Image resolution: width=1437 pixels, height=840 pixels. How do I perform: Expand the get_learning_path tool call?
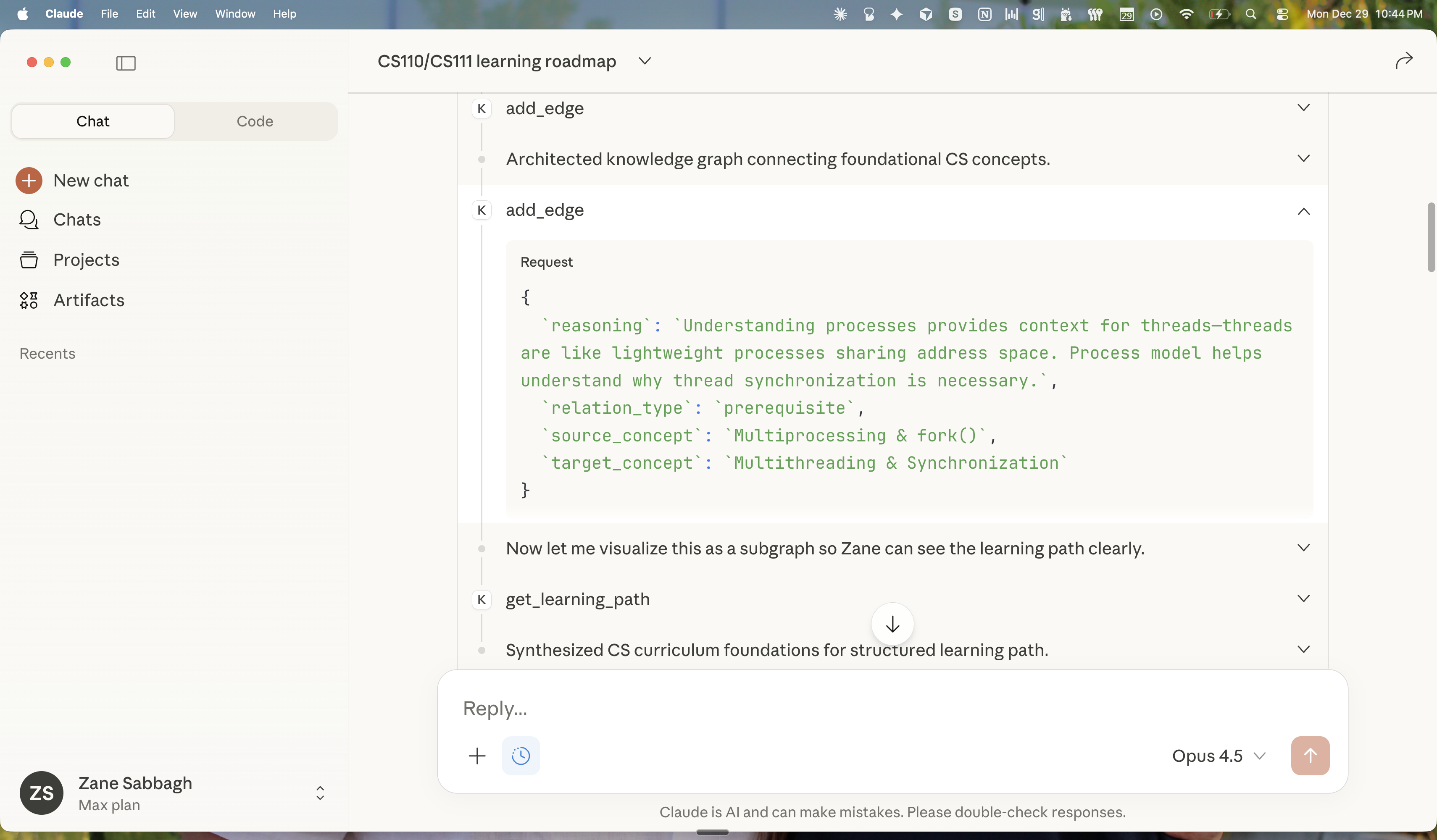(x=1303, y=598)
